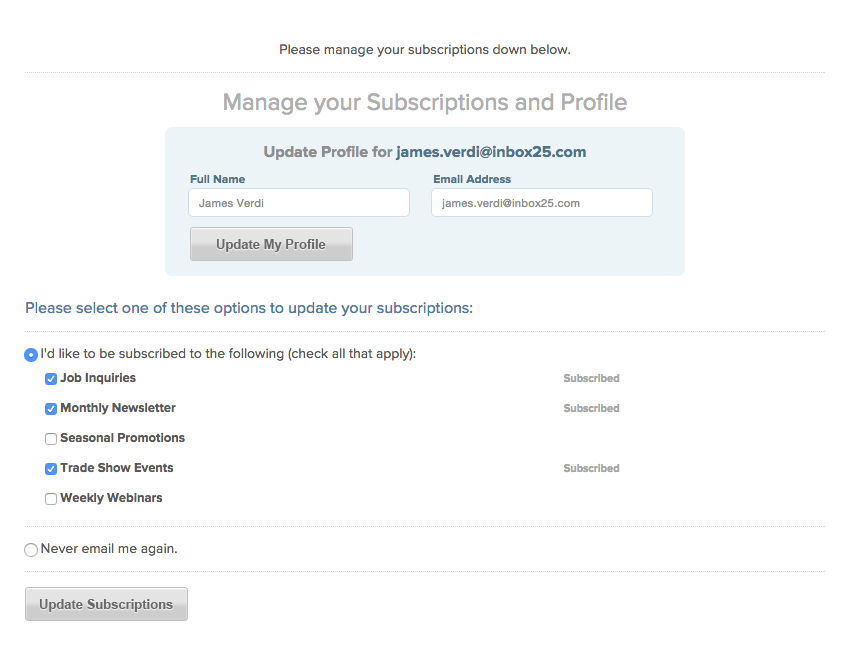Click the Monthly Newsletter label text
This screenshot has width=851, height=647.
coord(118,408)
